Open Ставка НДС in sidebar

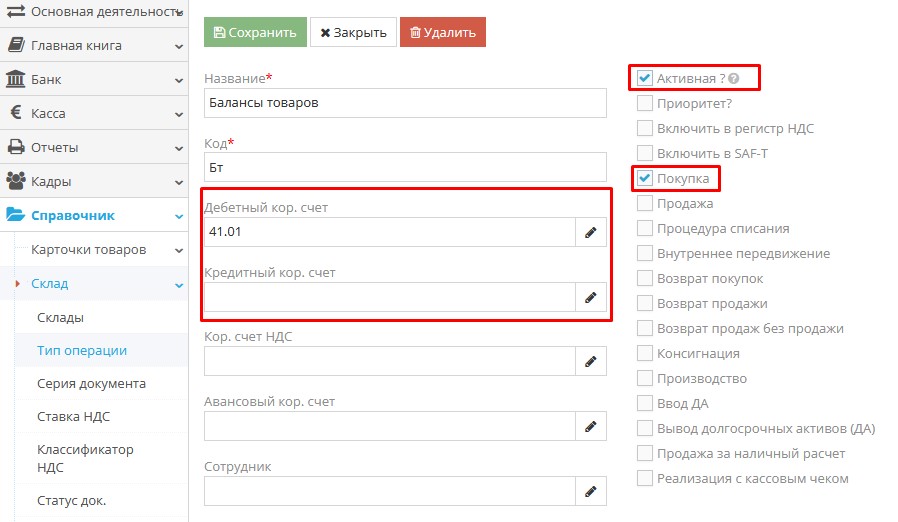[73, 417]
